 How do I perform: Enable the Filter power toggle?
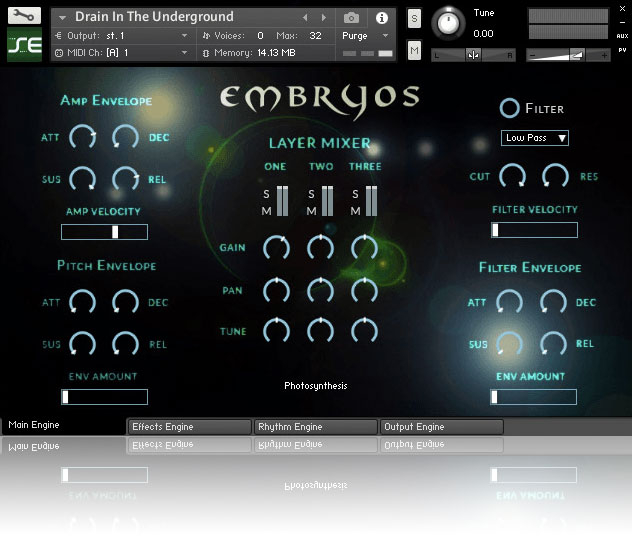click(x=510, y=108)
